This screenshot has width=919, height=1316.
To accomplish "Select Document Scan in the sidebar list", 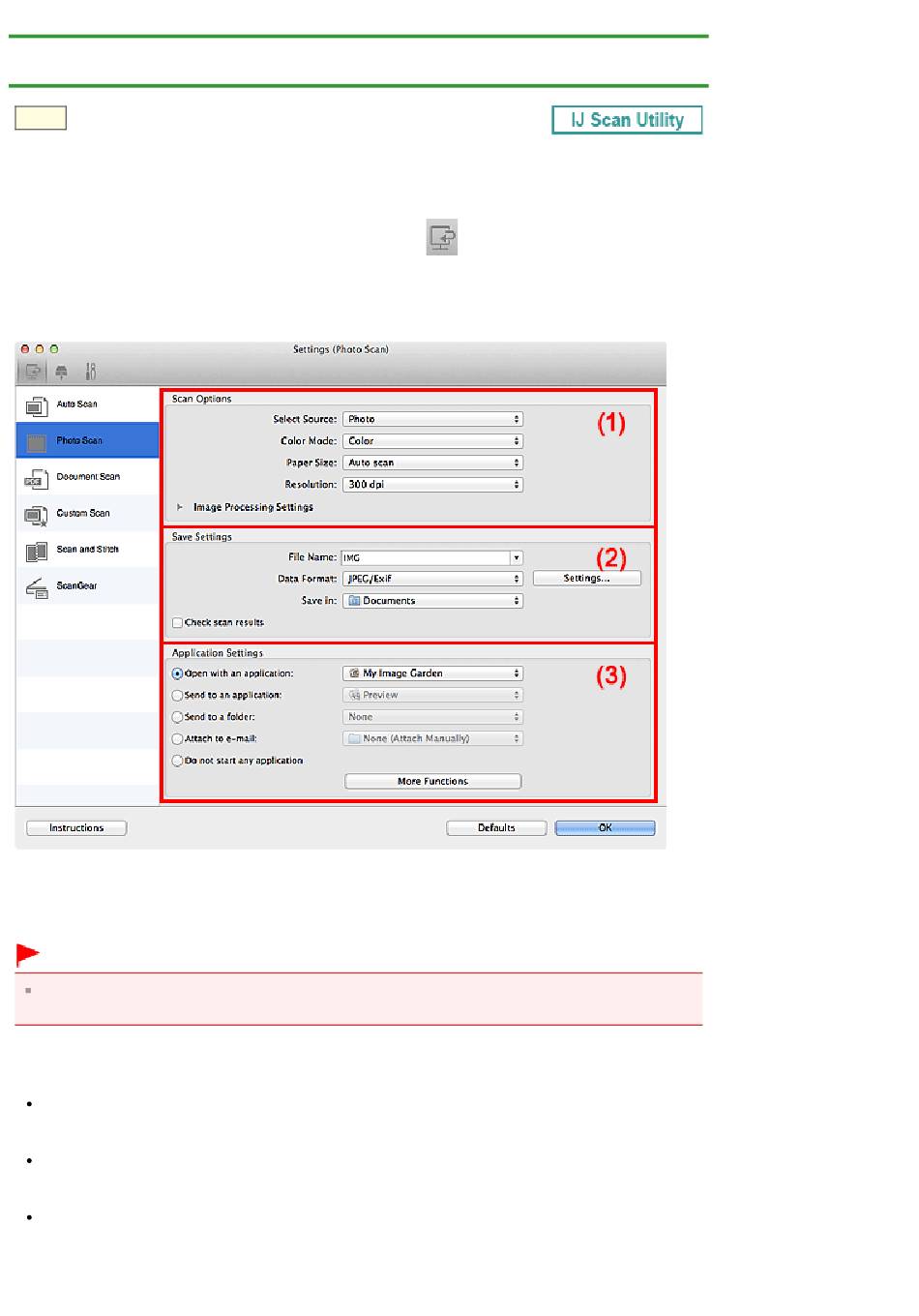I will tap(87, 477).
